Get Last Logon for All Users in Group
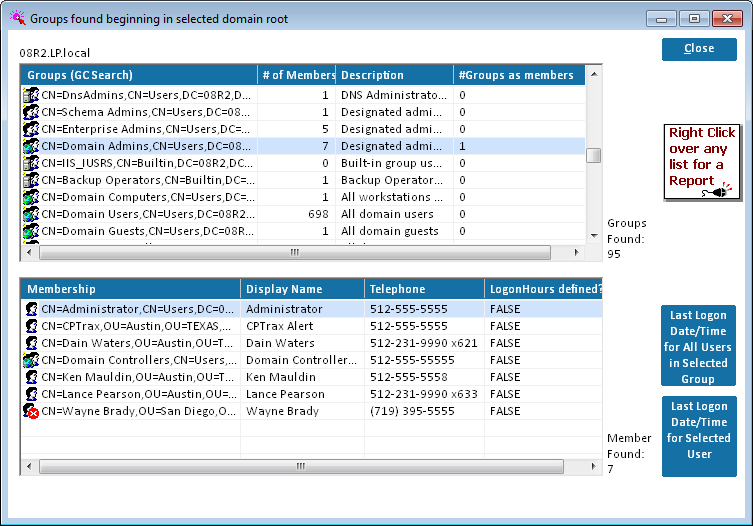Viewport: 753px width, 526px height. click(699, 346)
